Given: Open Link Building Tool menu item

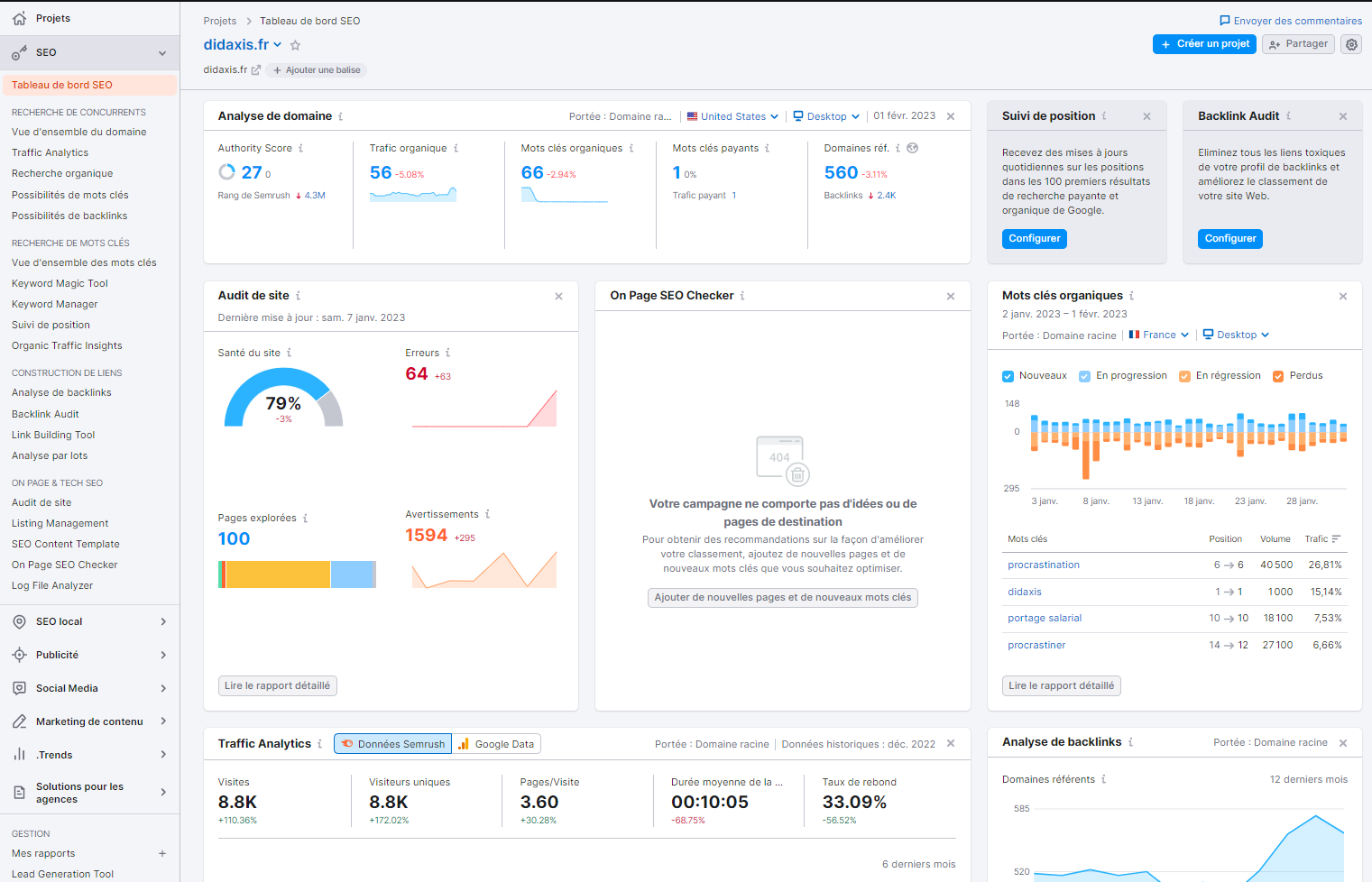Looking at the screenshot, I should [x=53, y=435].
